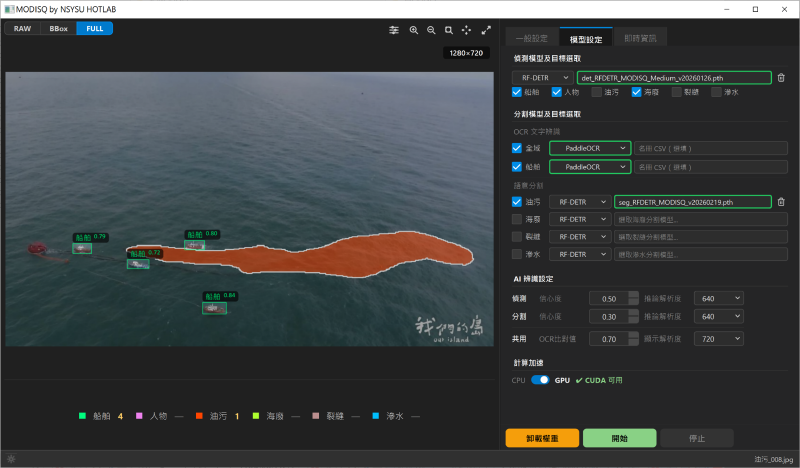The image size is (800, 468).
Task: Click the seg_RFDETR_MODISQ model path field
Action: [x=693, y=202]
